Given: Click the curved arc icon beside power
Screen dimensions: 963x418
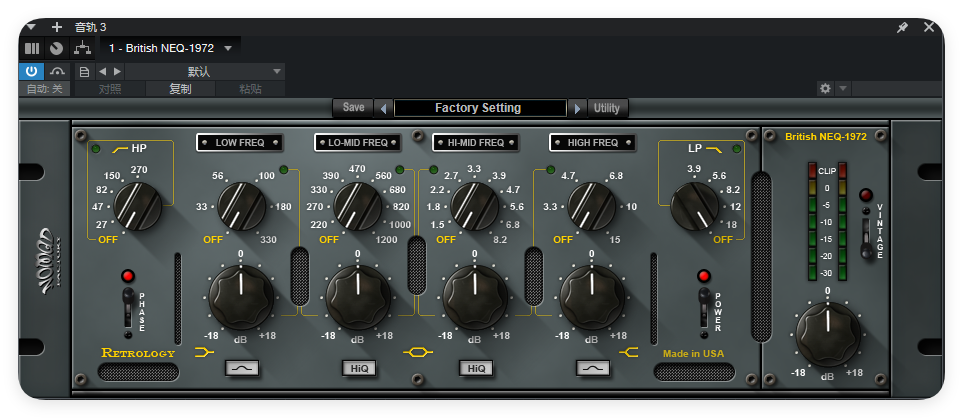Looking at the screenshot, I should point(57,71).
